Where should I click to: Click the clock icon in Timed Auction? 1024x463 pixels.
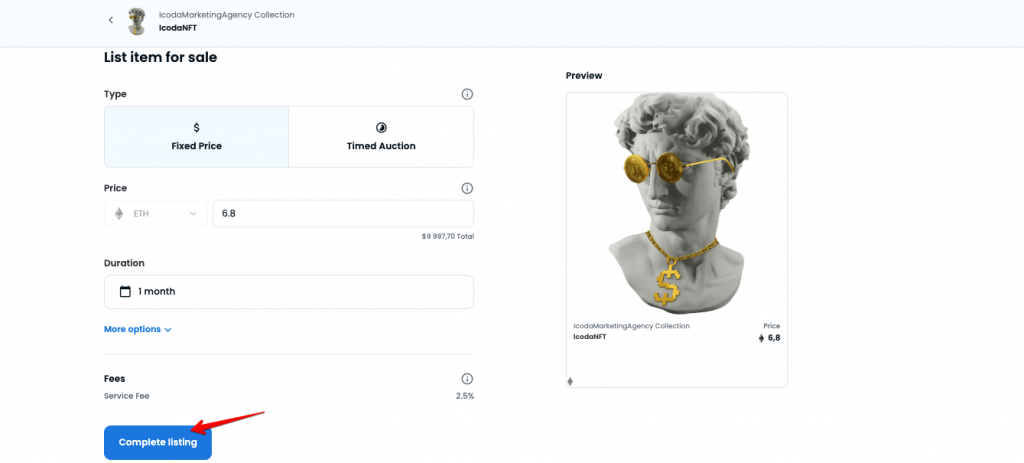(381, 127)
